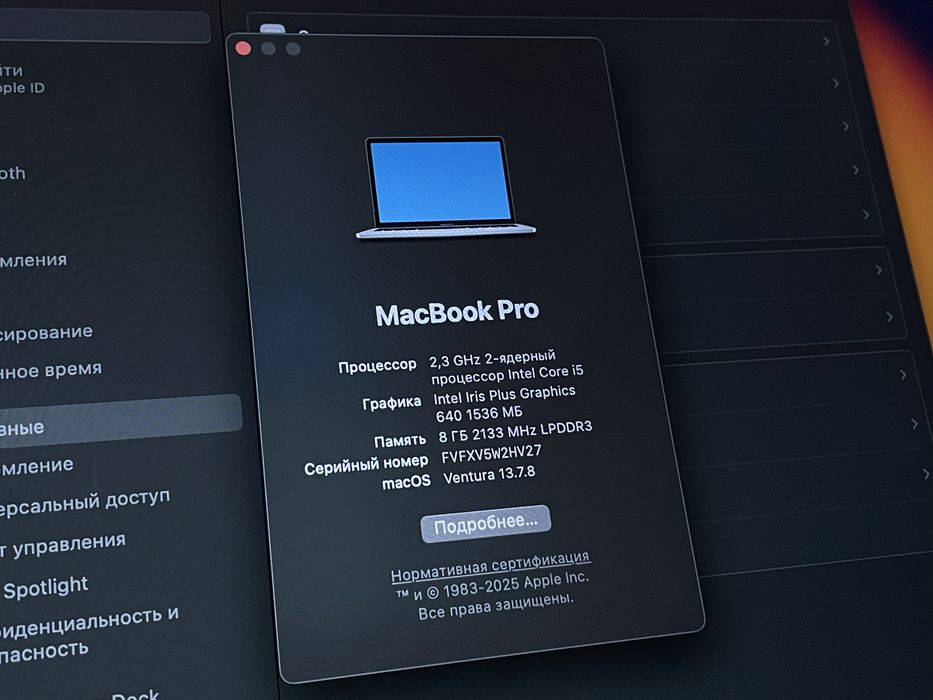
Task: Click "Все права защищены." text
Action: [496, 606]
